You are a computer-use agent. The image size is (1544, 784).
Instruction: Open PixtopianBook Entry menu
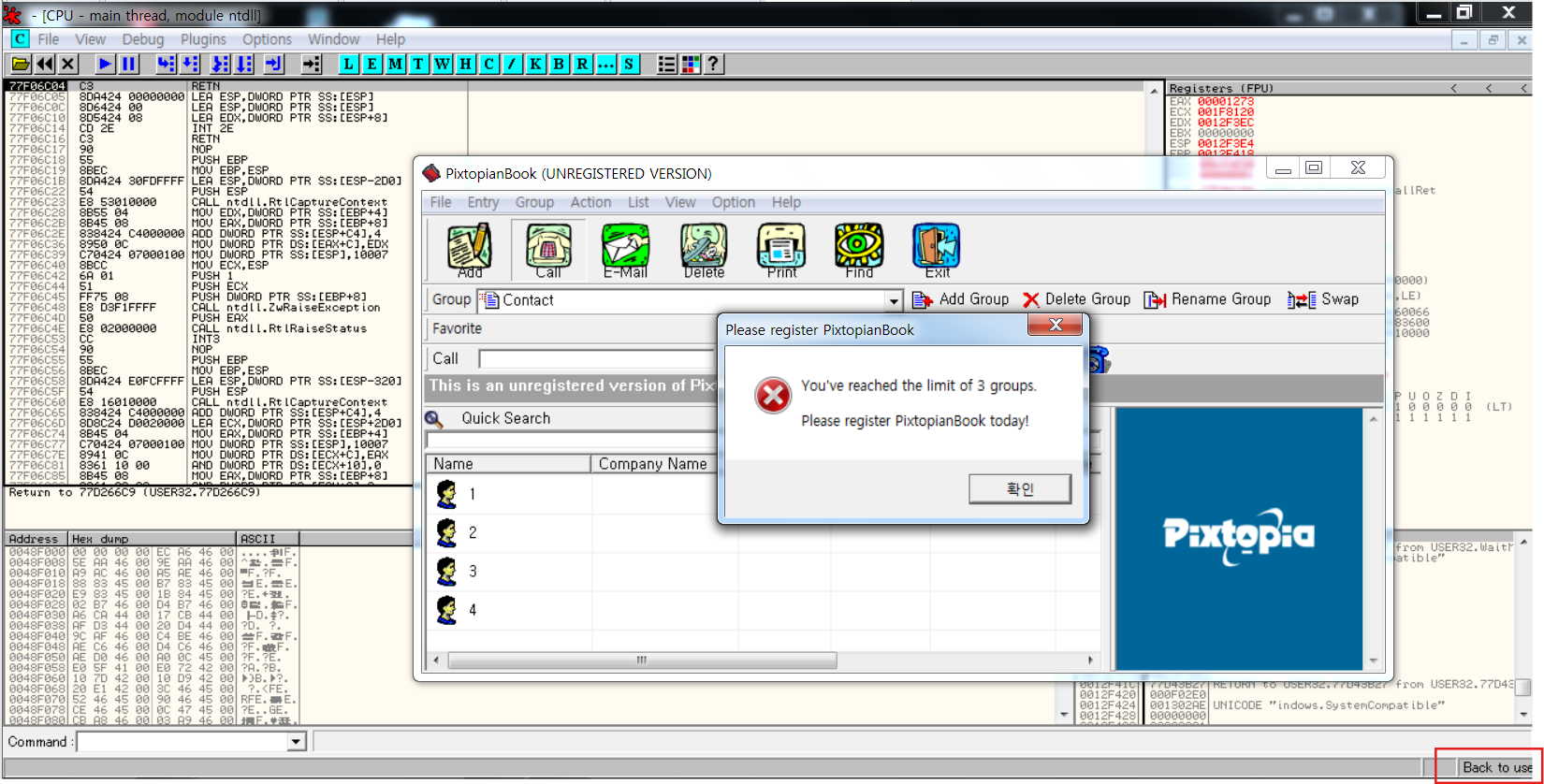coord(483,202)
